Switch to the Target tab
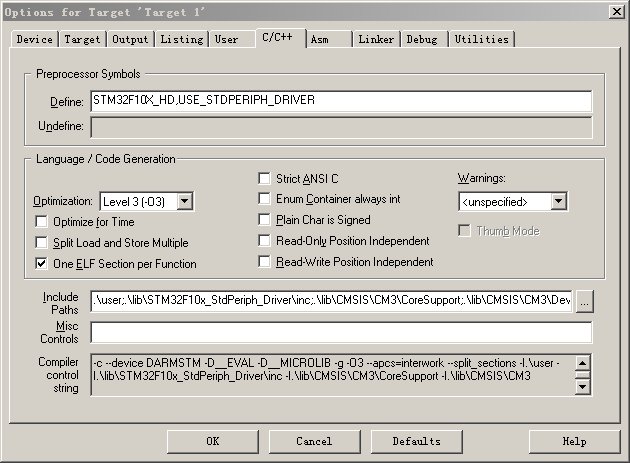This screenshot has height=463, width=630. (82, 39)
